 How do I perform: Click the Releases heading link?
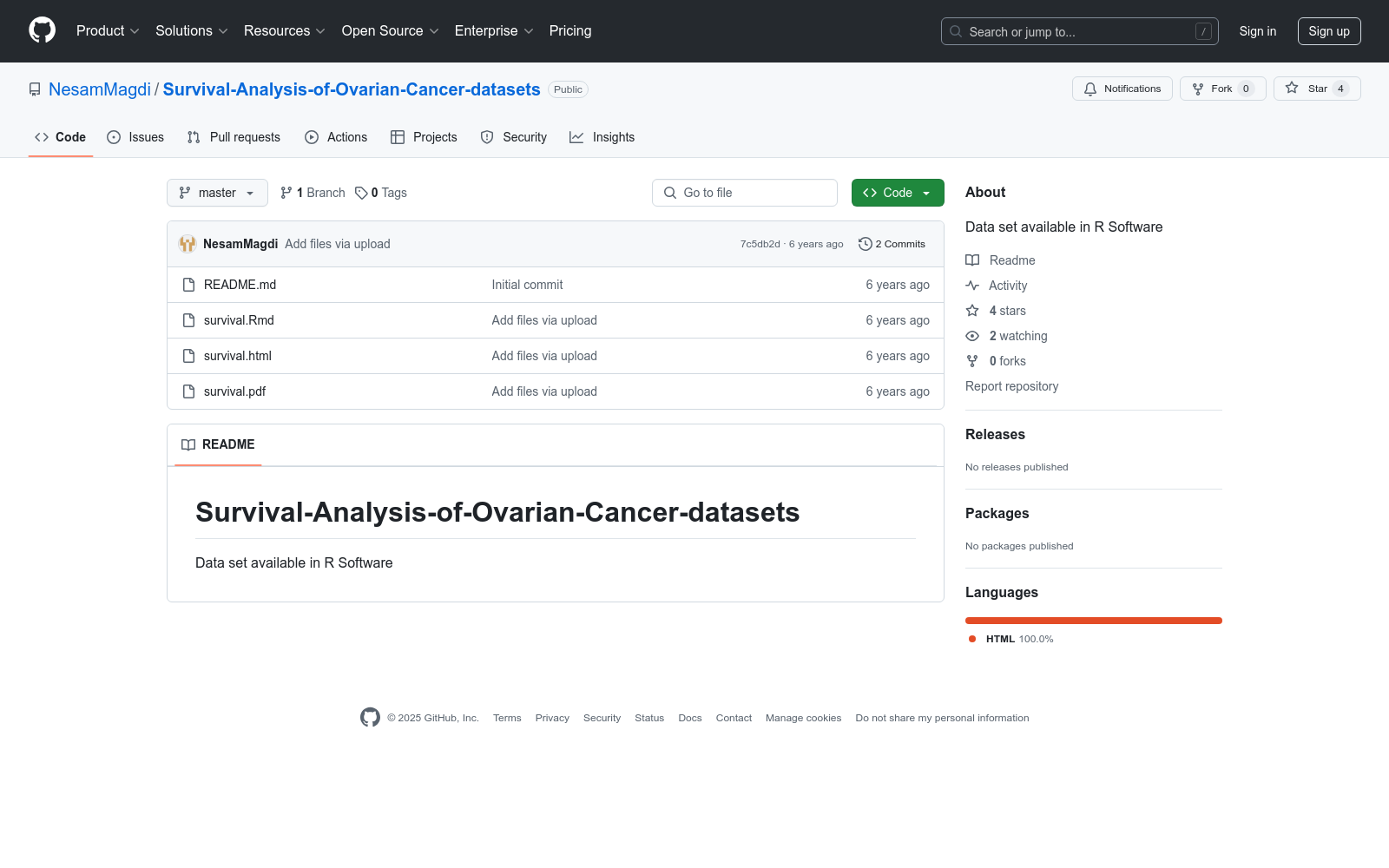click(995, 434)
